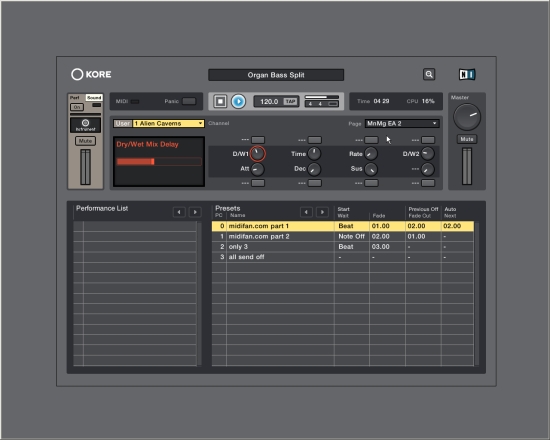Toggle the unassigned button at bottom right of knobs
550x440 pixels.
[x=428, y=183]
